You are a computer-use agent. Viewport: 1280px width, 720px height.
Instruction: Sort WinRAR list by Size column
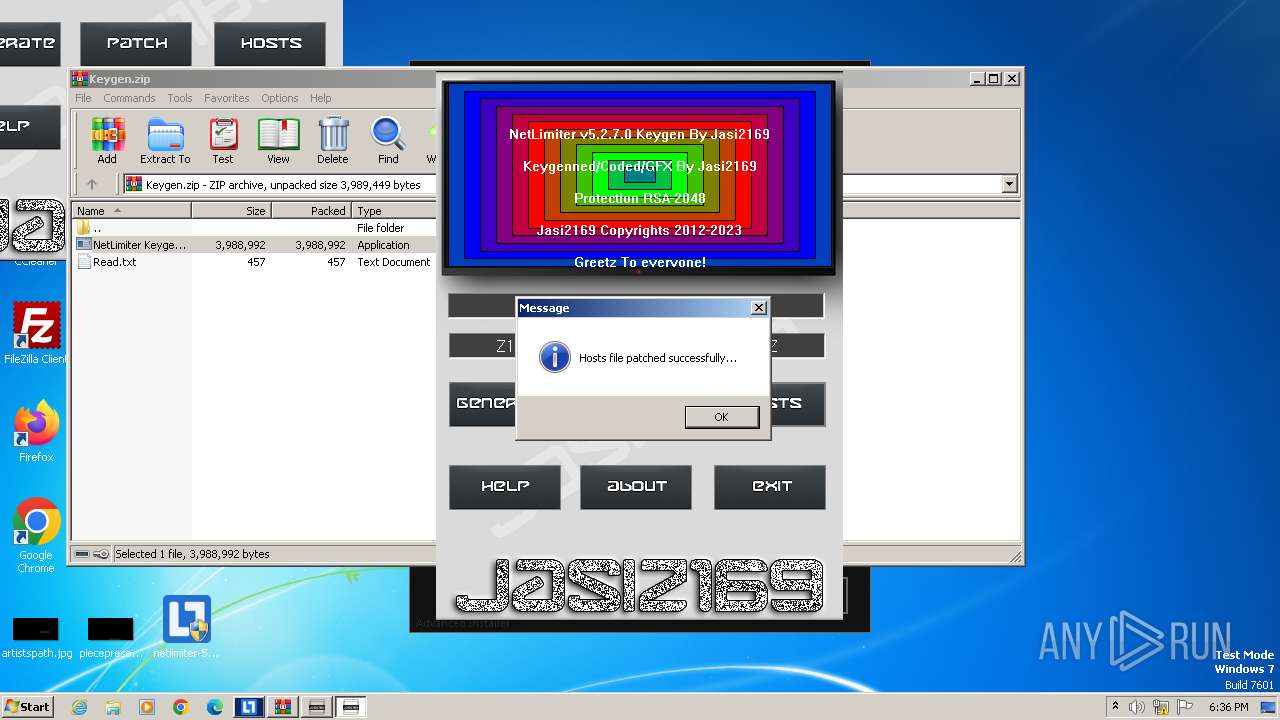tap(232, 211)
